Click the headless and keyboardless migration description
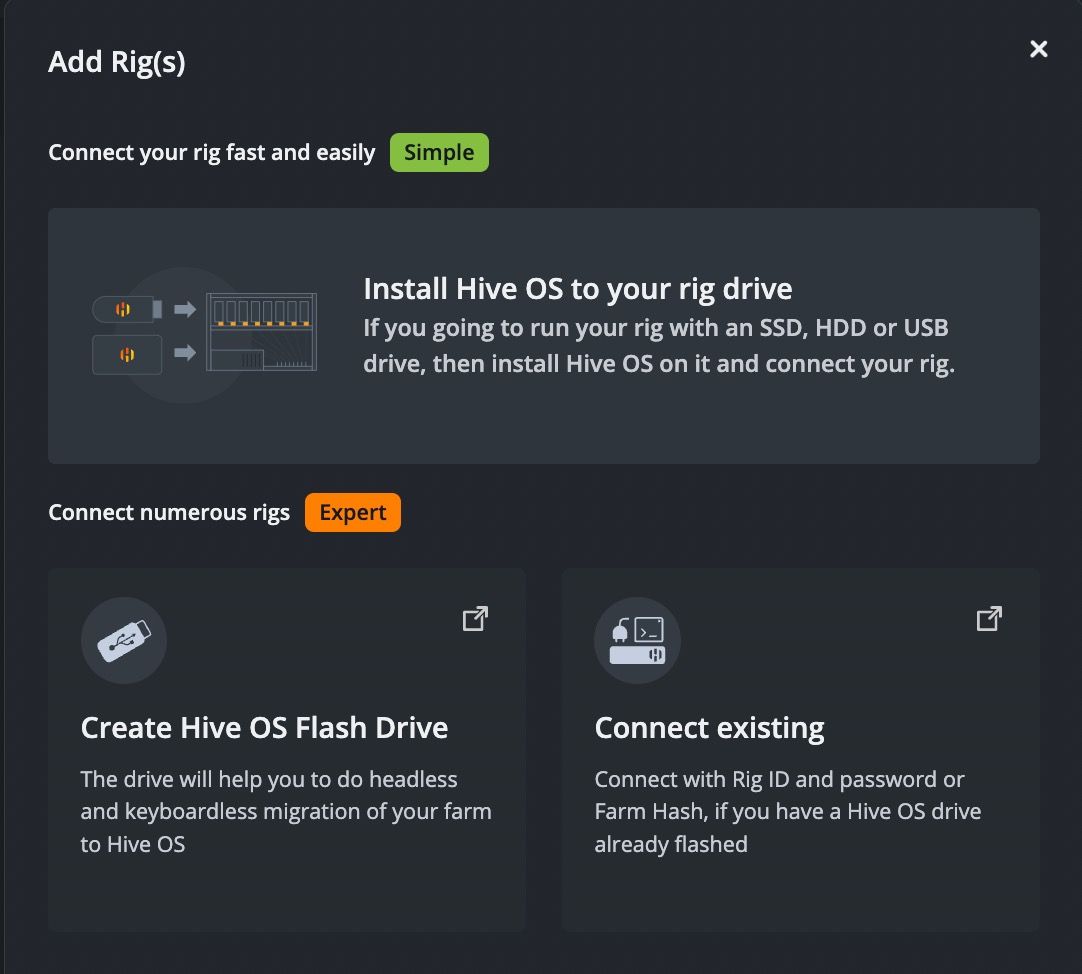Screen dimensions: 1082x974 coord(286,811)
